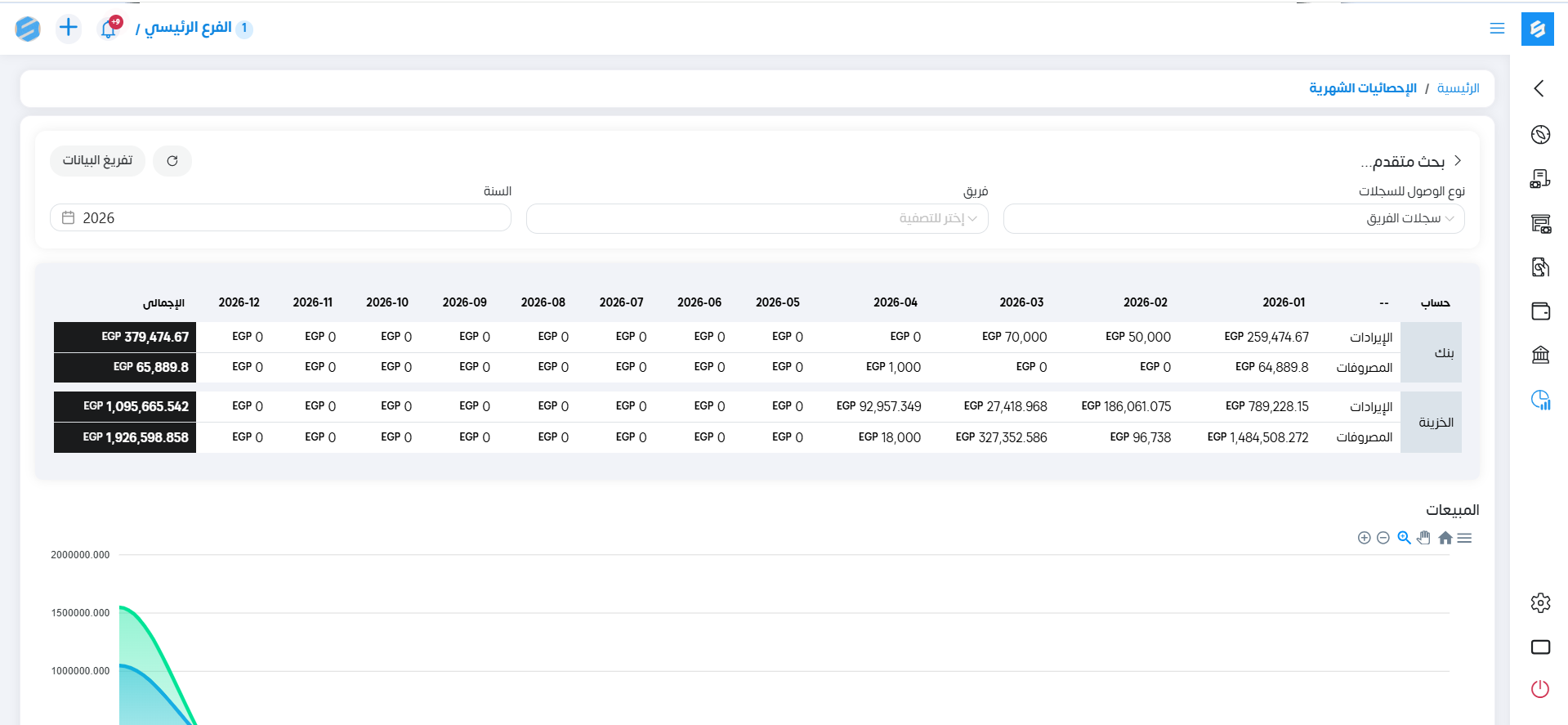
Task: Click the notification bell icon
Action: (x=109, y=29)
